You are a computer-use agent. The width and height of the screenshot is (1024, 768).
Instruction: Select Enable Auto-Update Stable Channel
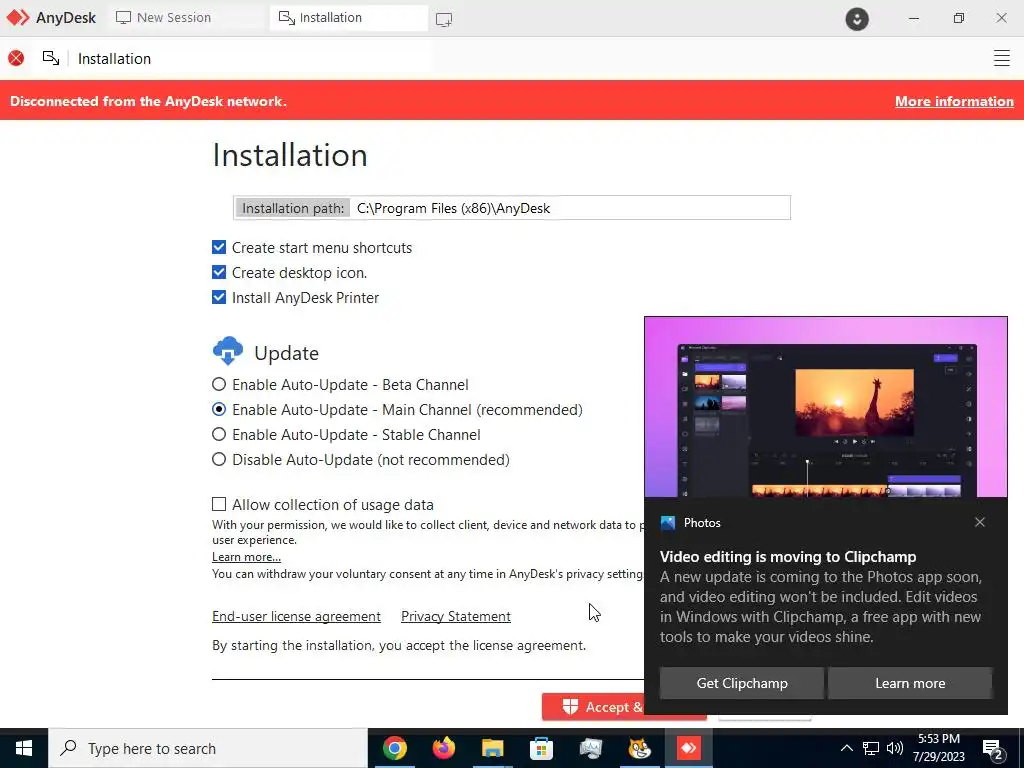219,434
